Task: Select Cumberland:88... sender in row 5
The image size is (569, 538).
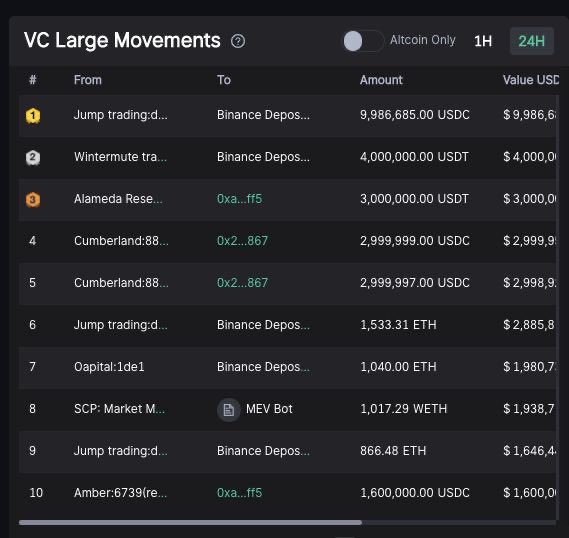Action: tap(121, 283)
